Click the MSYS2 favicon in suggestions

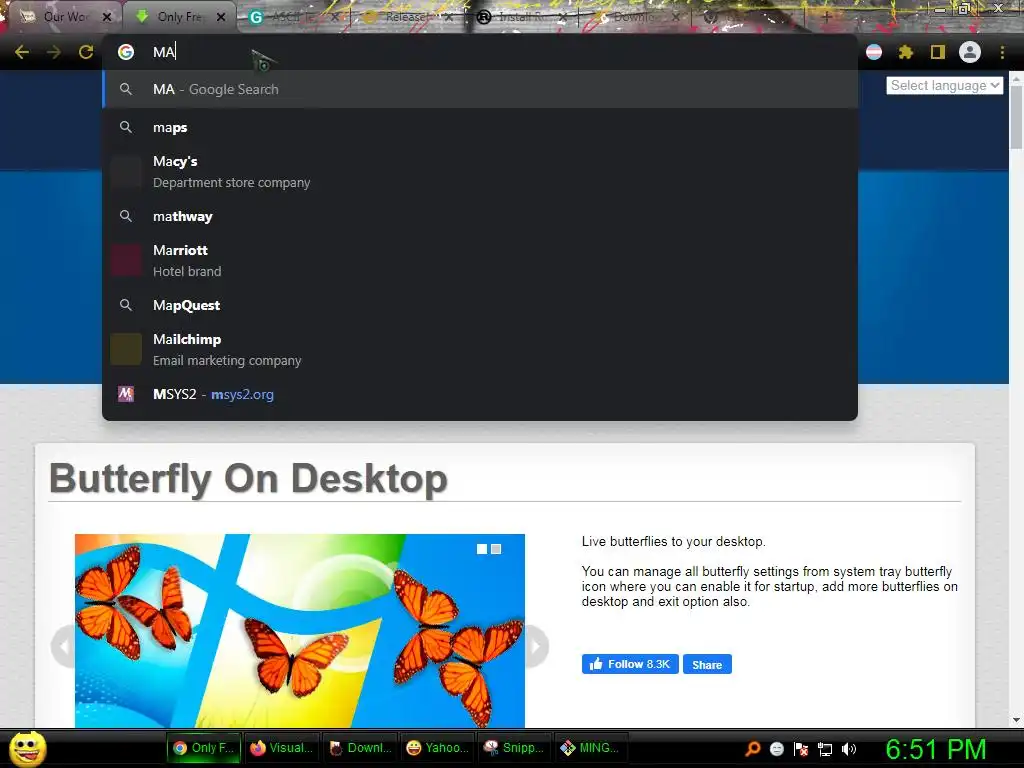(x=126, y=394)
